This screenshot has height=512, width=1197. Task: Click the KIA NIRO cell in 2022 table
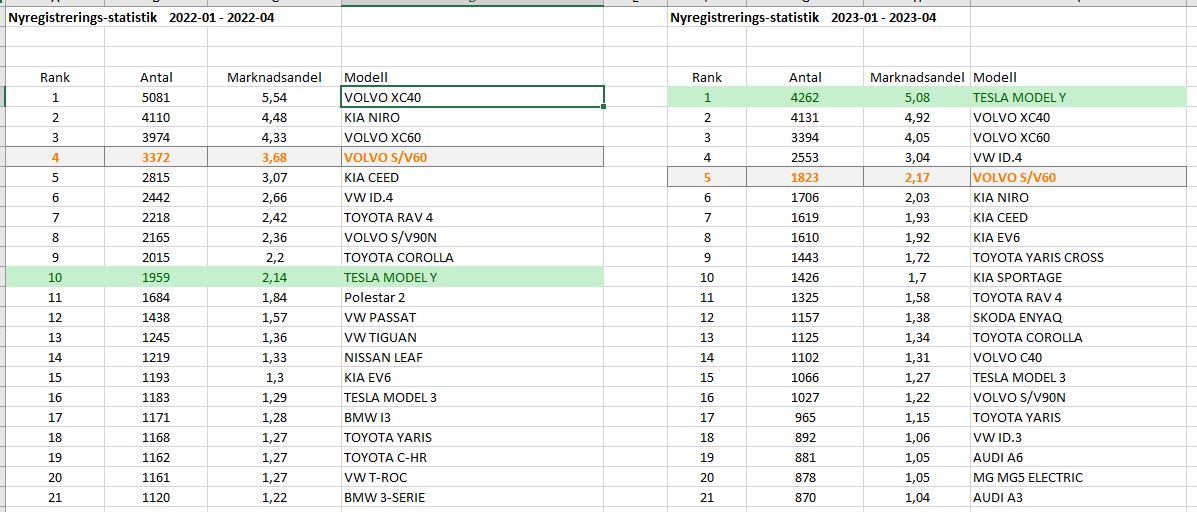point(473,118)
